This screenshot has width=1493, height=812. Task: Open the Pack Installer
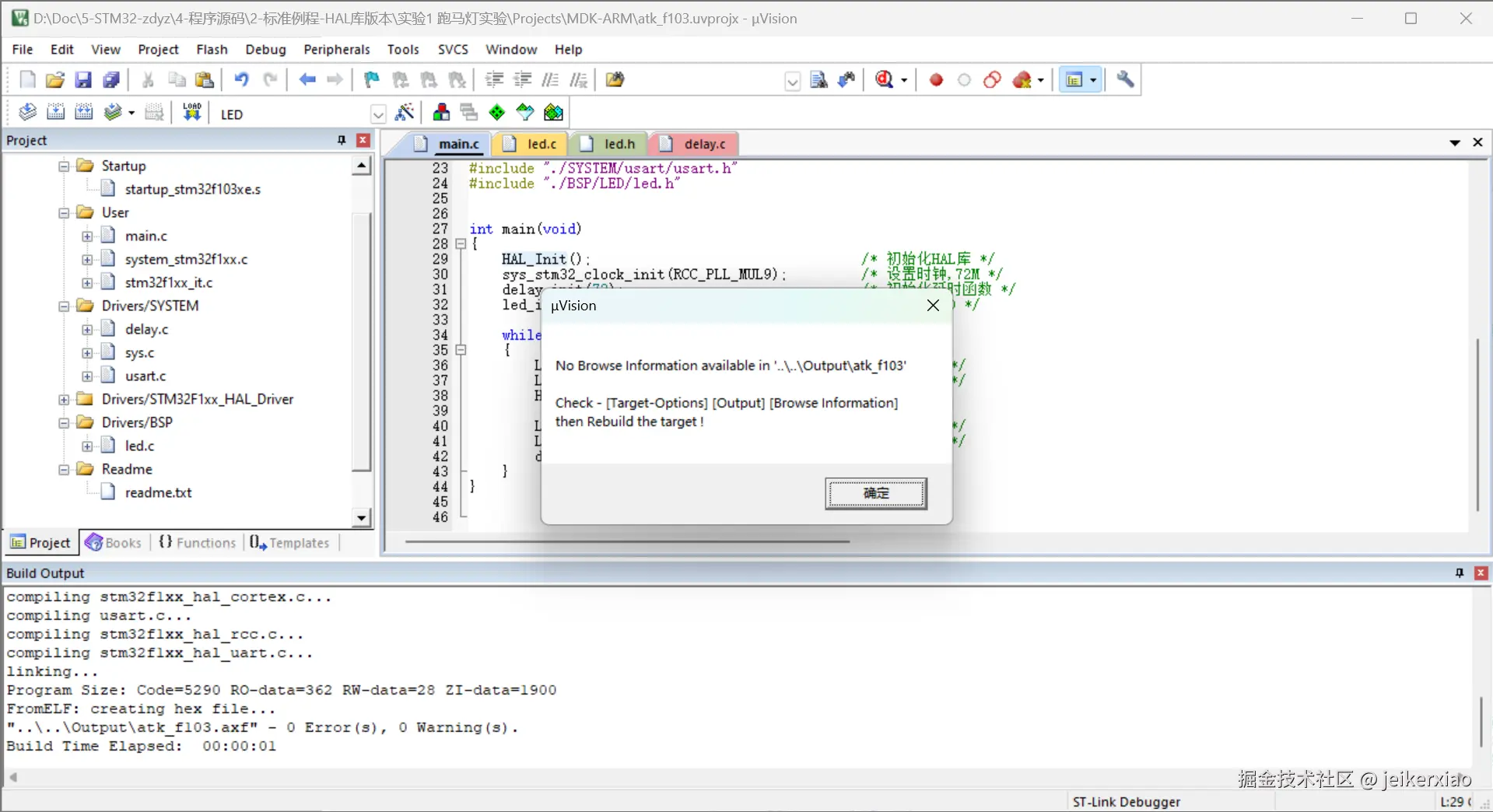(553, 113)
